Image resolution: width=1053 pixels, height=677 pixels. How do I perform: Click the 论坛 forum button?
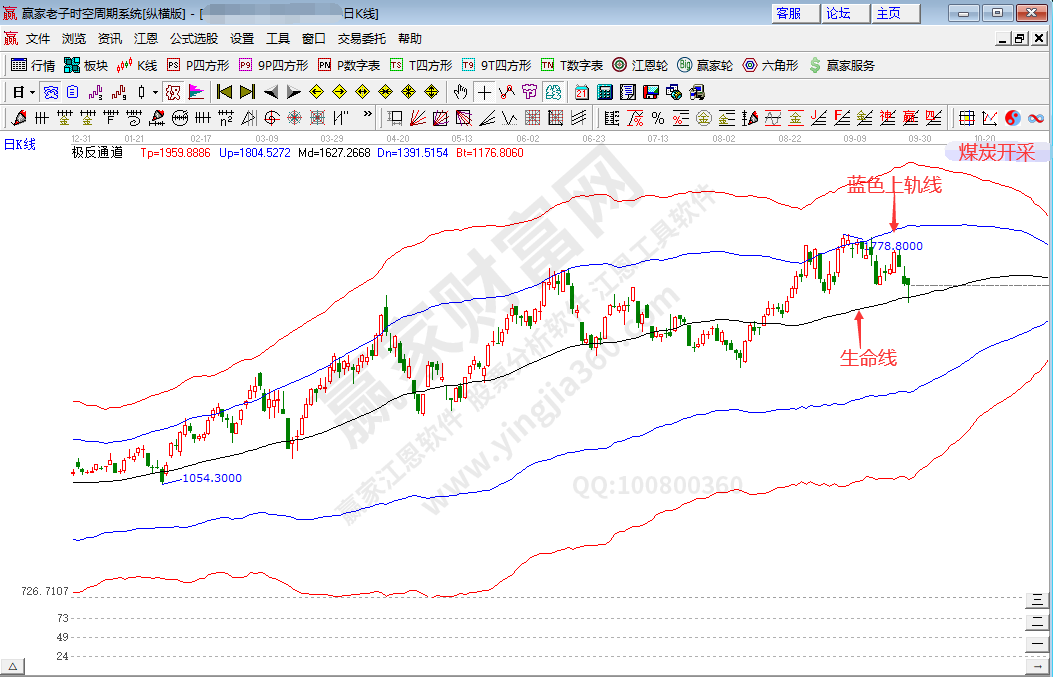point(838,13)
